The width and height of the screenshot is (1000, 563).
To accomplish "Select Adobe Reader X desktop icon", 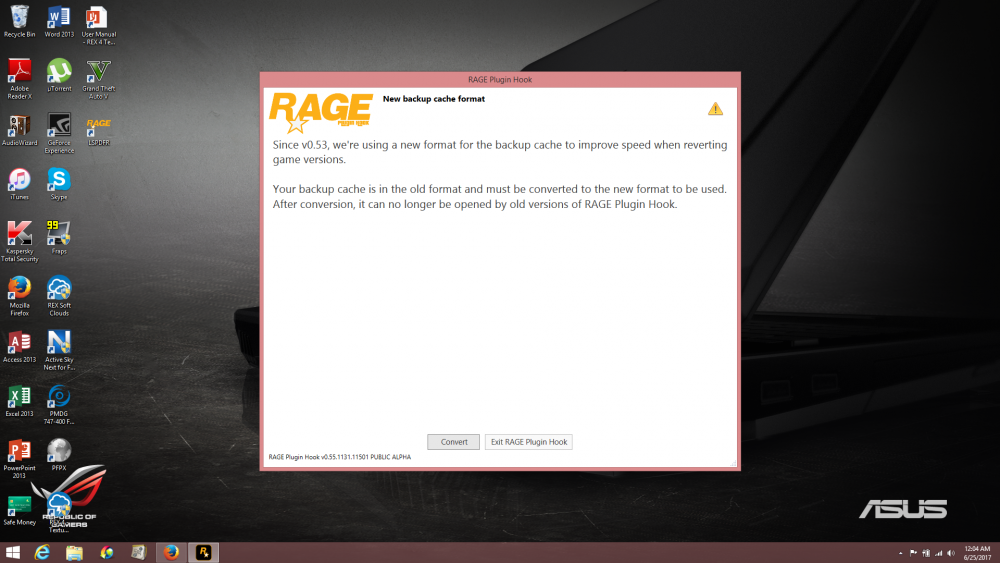I will (19, 79).
